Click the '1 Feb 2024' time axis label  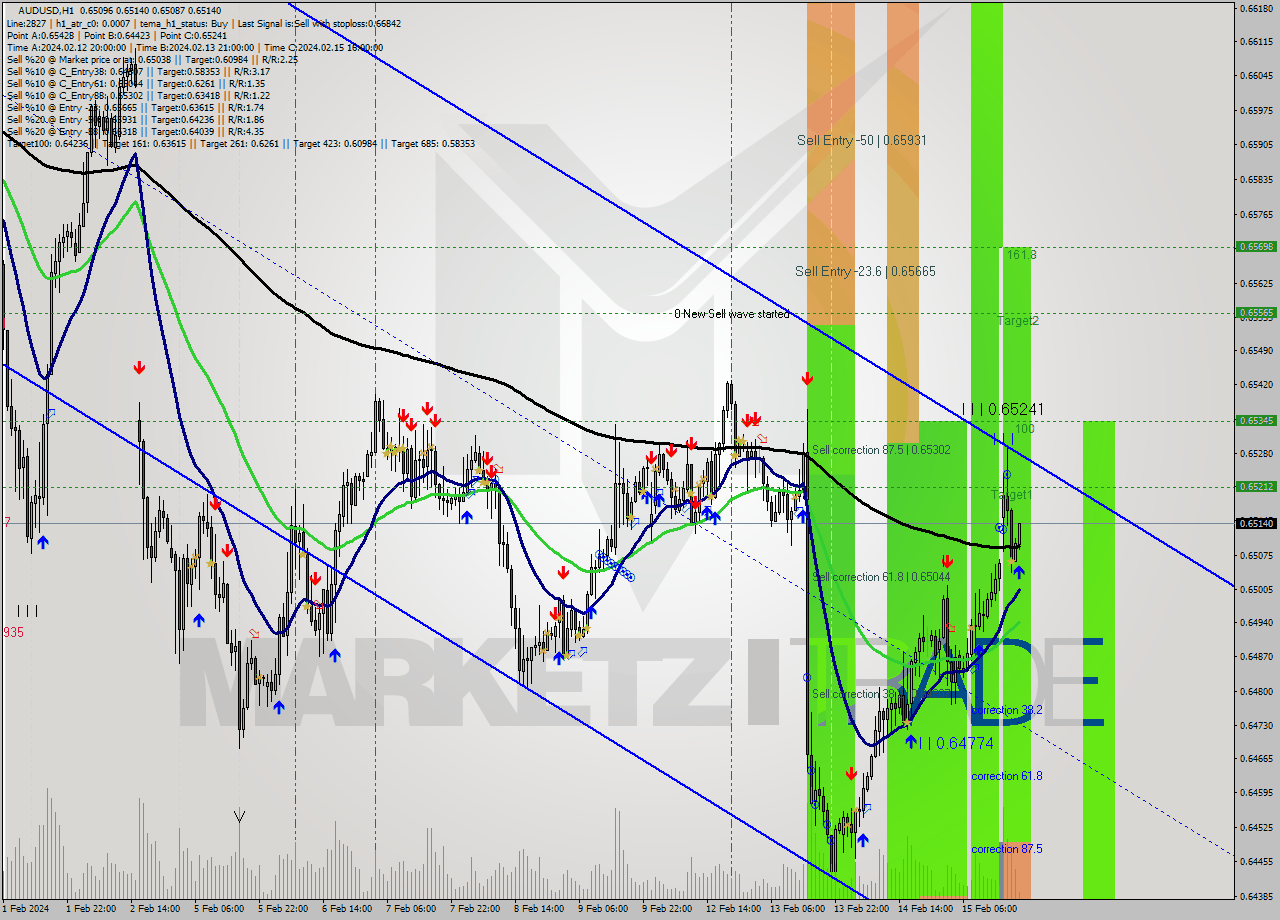coord(26,909)
